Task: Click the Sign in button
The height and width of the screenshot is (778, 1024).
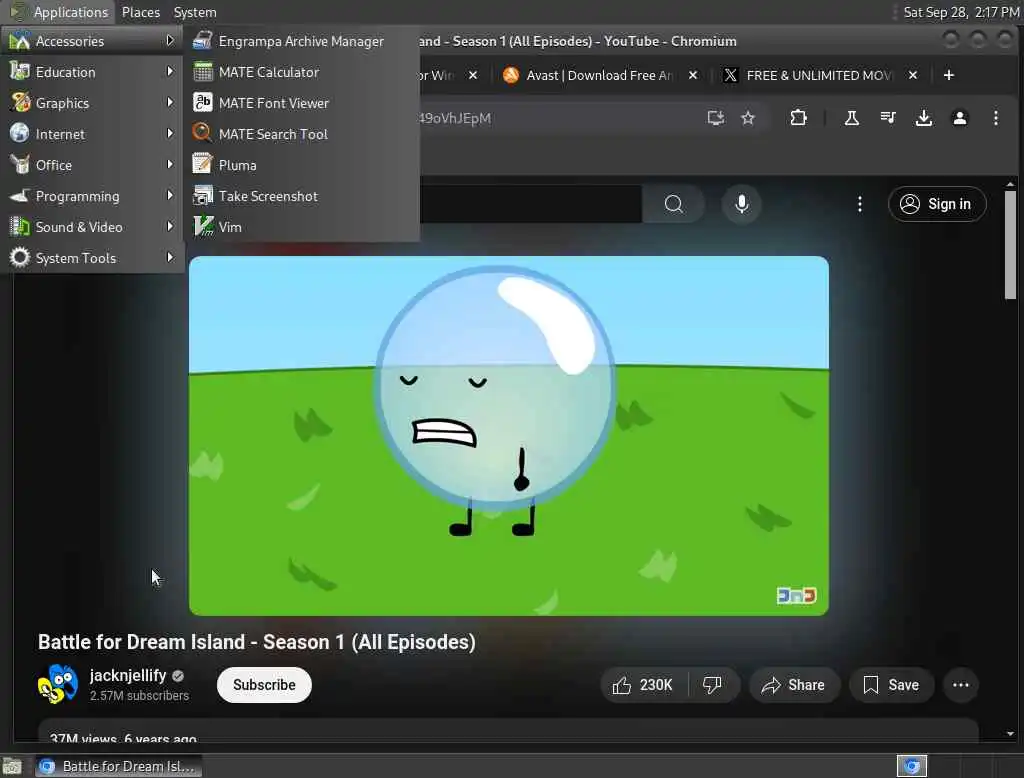Action: (x=936, y=204)
